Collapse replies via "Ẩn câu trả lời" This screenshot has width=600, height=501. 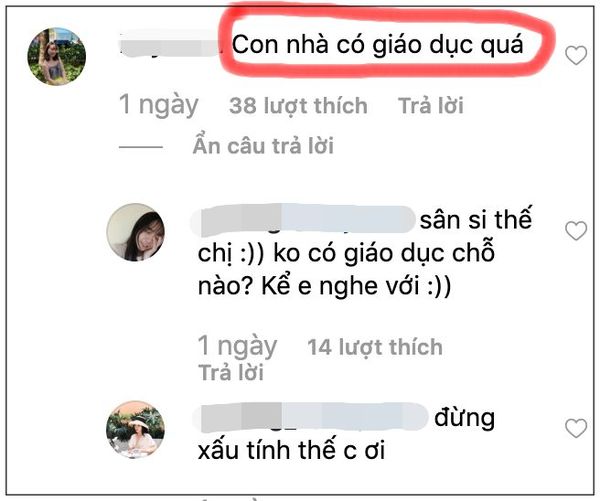[263, 146]
